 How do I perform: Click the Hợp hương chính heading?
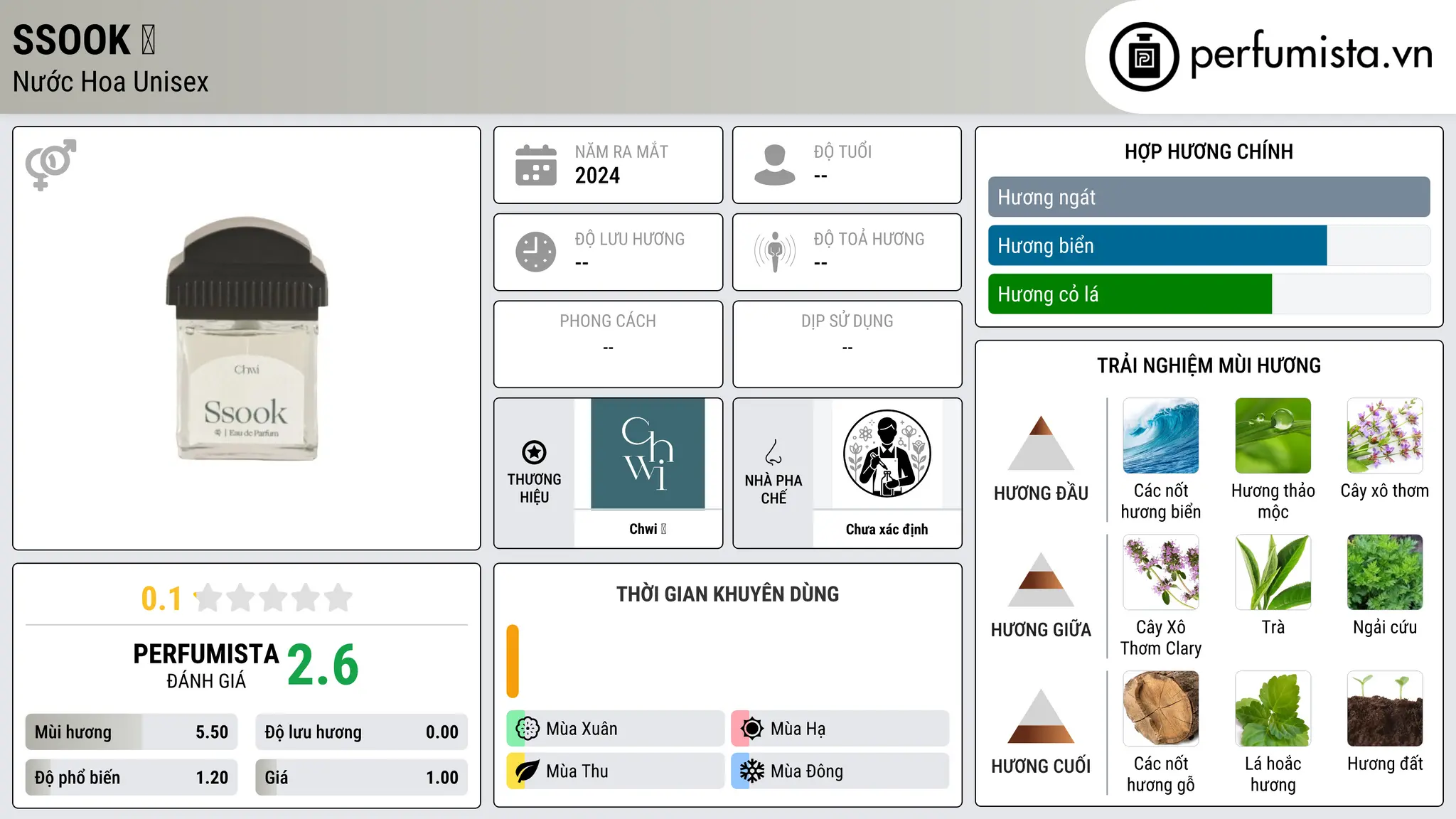[x=1209, y=151]
